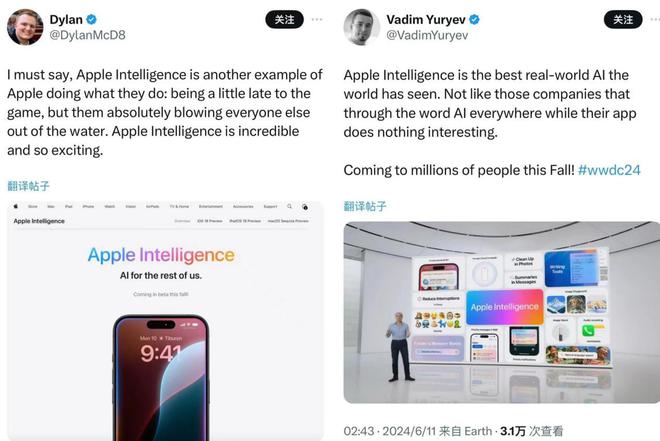
Task: Click the shopping bag icon in Apple navbar
Action: coord(305,207)
